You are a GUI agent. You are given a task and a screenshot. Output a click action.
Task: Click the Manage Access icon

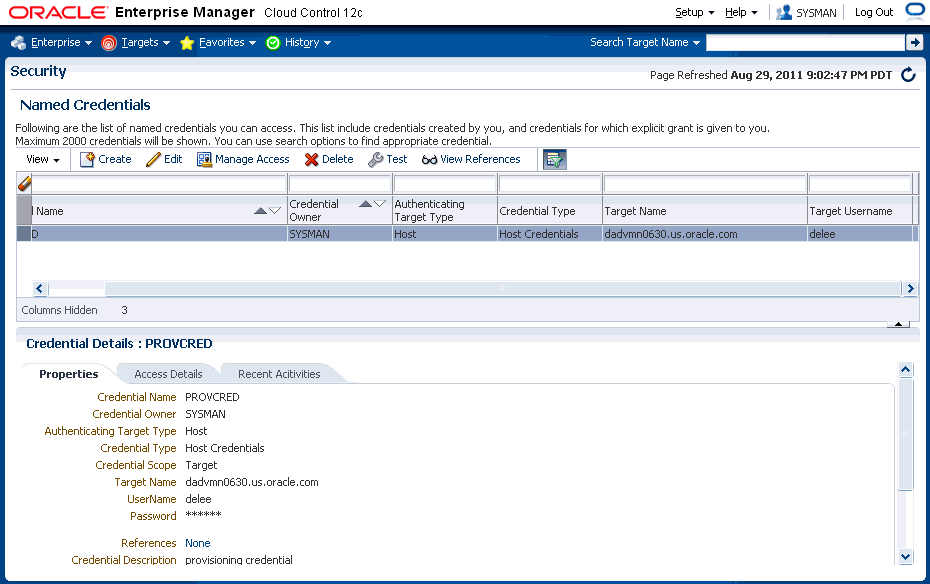point(204,159)
